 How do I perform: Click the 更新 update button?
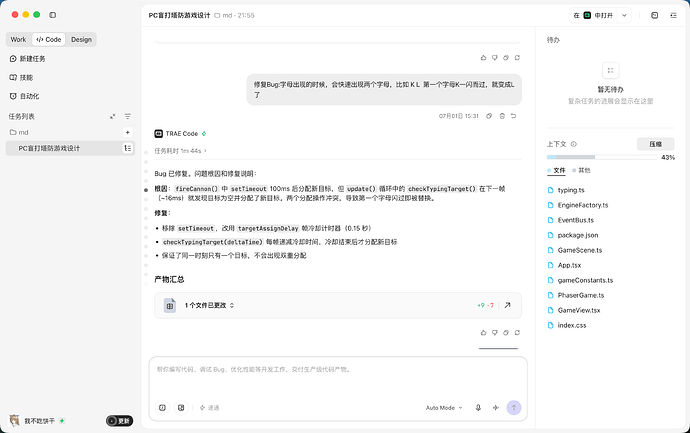coord(119,421)
